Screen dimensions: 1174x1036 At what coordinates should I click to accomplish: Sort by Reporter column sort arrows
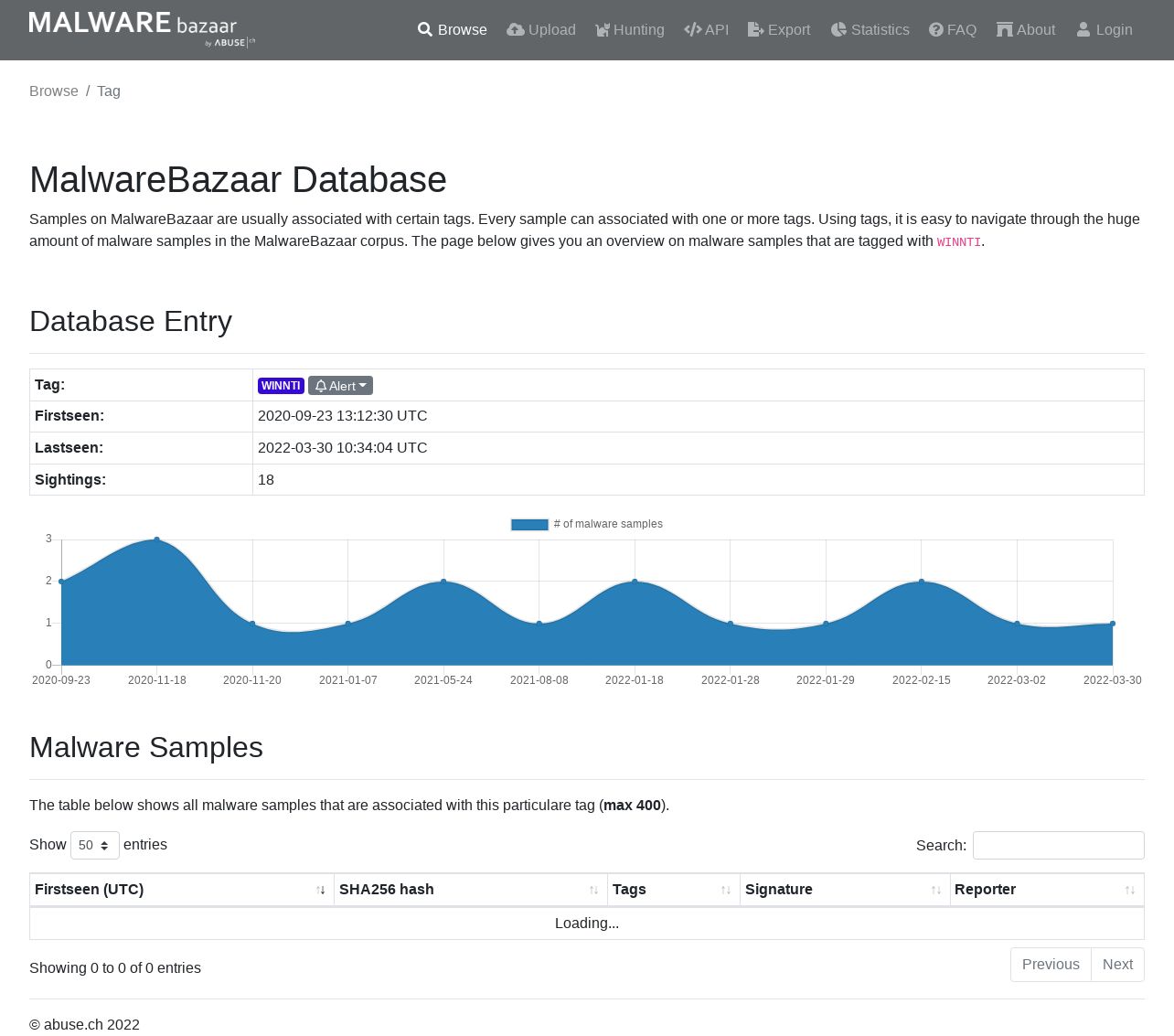[x=1130, y=890]
